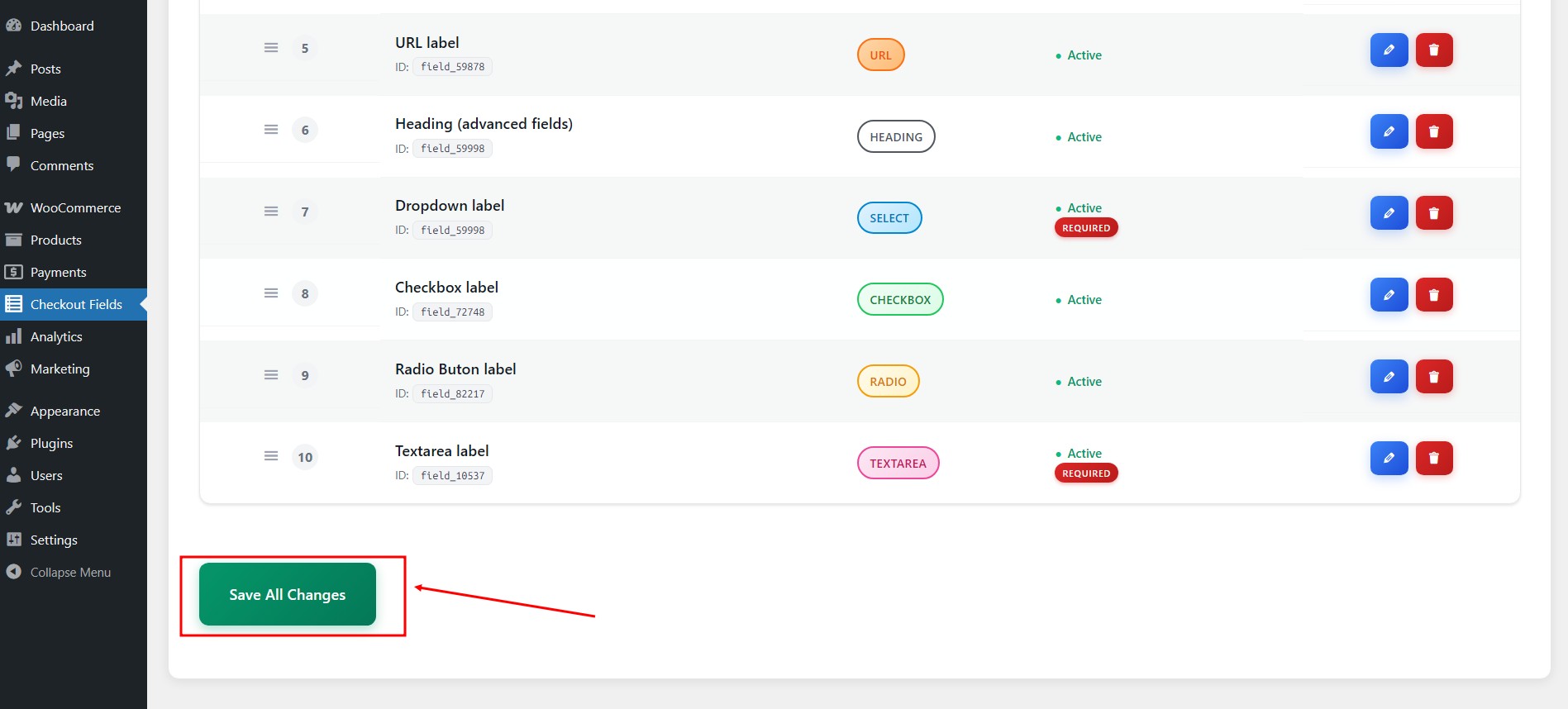
Task: Edit the Dropdown label field
Action: click(1389, 213)
